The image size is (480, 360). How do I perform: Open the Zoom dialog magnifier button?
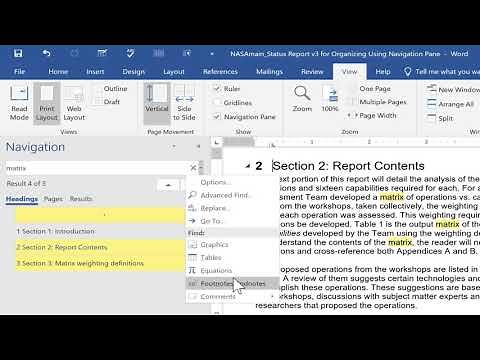(x=302, y=99)
